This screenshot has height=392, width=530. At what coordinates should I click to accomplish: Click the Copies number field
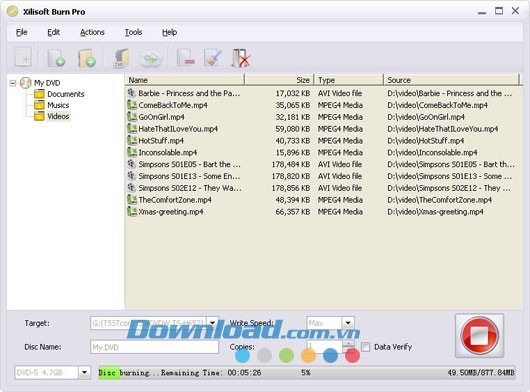tap(324, 347)
